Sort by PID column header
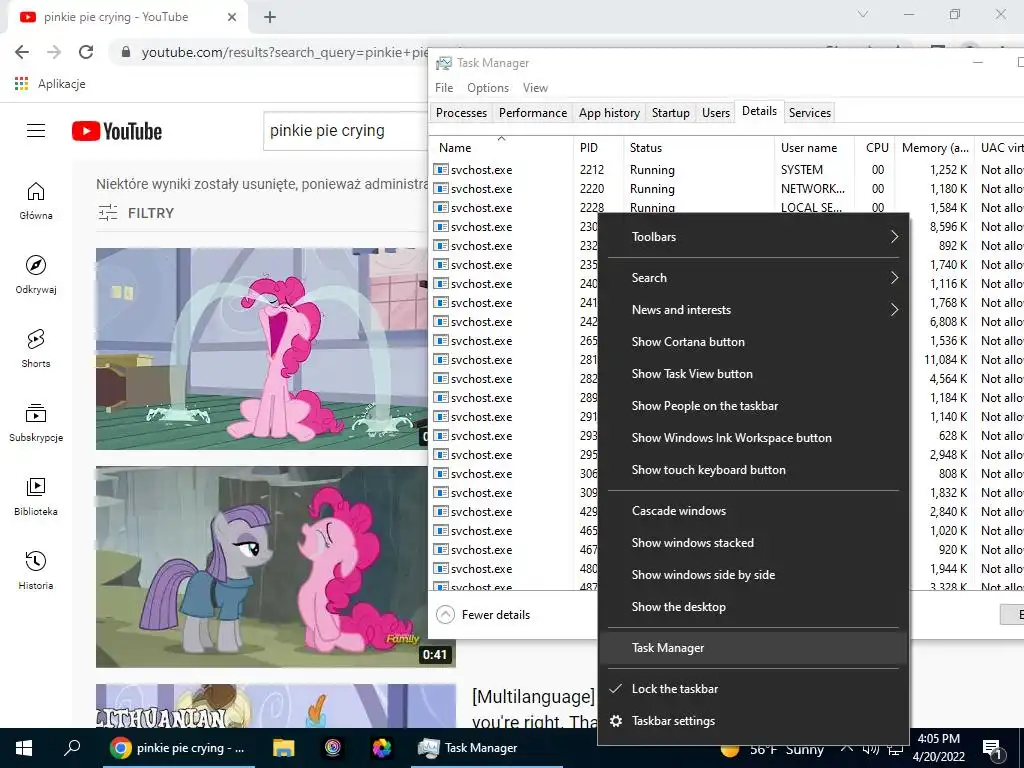The height and width of the screenshot is (768, 1024). 599,148
